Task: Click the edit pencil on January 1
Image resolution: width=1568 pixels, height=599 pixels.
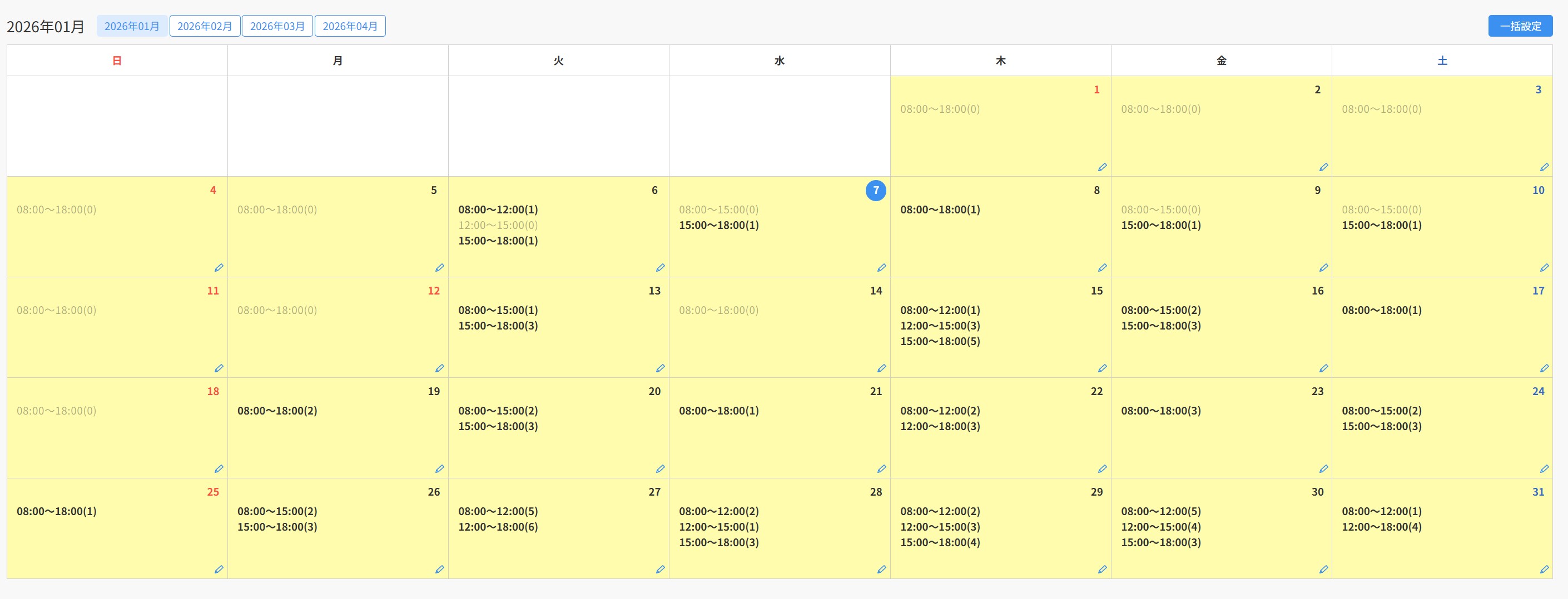Action: tap(1101, 167)
